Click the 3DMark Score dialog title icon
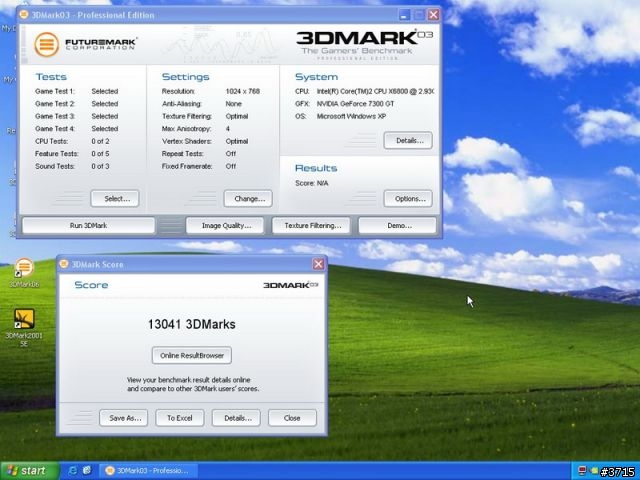 [x=64, y=264]
